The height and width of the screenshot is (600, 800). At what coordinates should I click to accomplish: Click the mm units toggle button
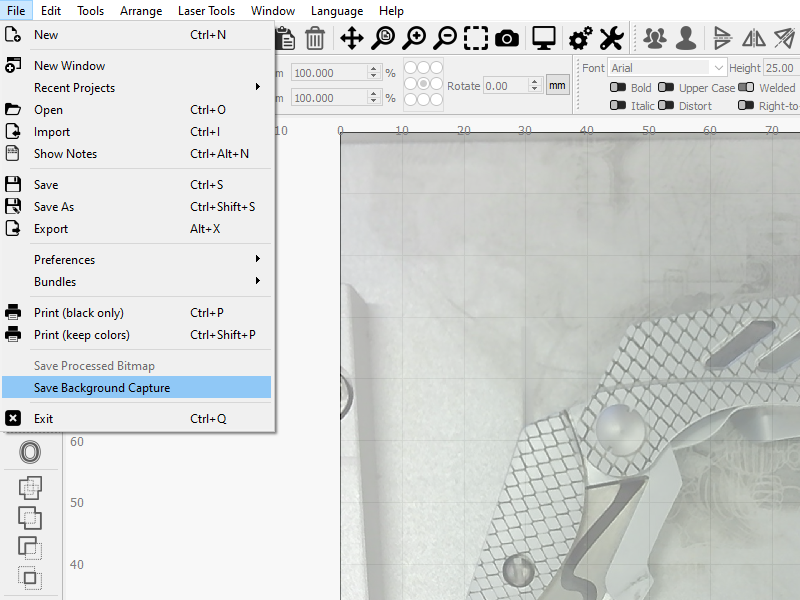coord(557,86)
